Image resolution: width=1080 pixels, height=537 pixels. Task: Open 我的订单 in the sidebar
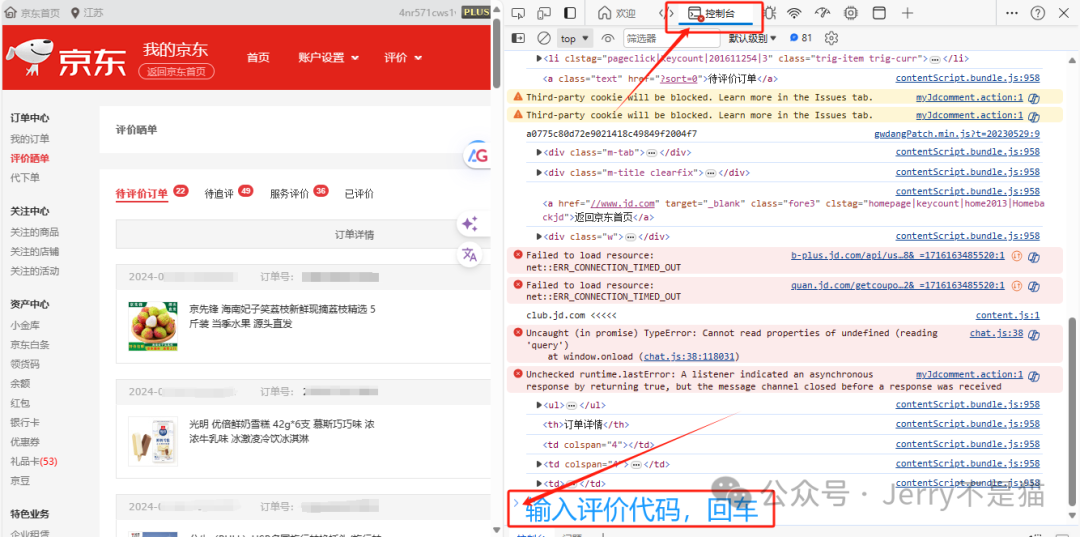click(x=30, y=139)
